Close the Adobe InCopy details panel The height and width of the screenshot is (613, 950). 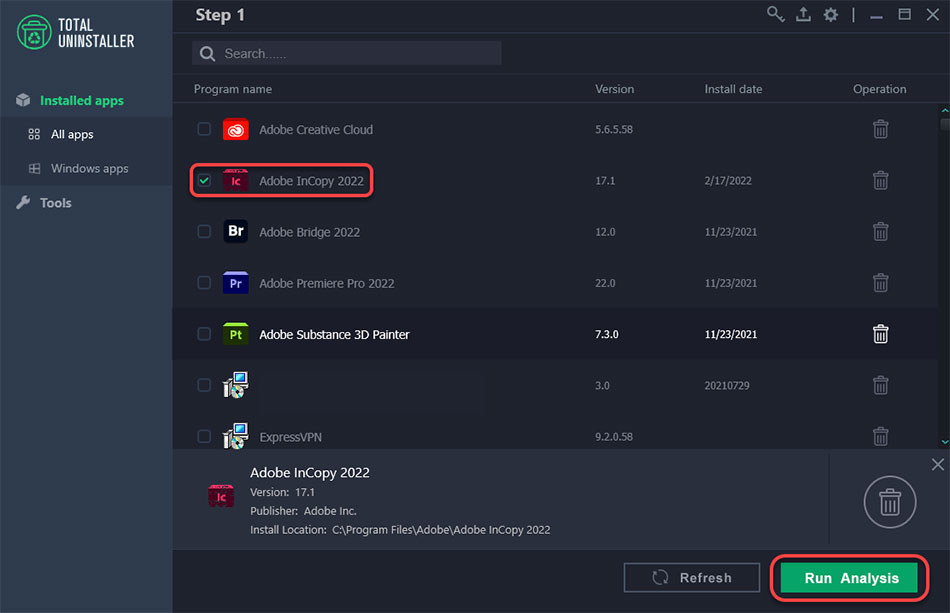click(937, 465)
